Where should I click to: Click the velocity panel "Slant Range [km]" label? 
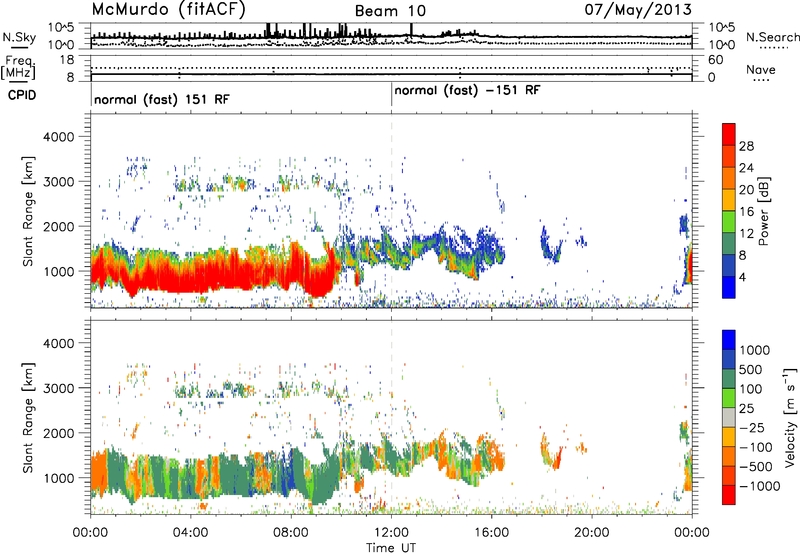coord(28,417)
